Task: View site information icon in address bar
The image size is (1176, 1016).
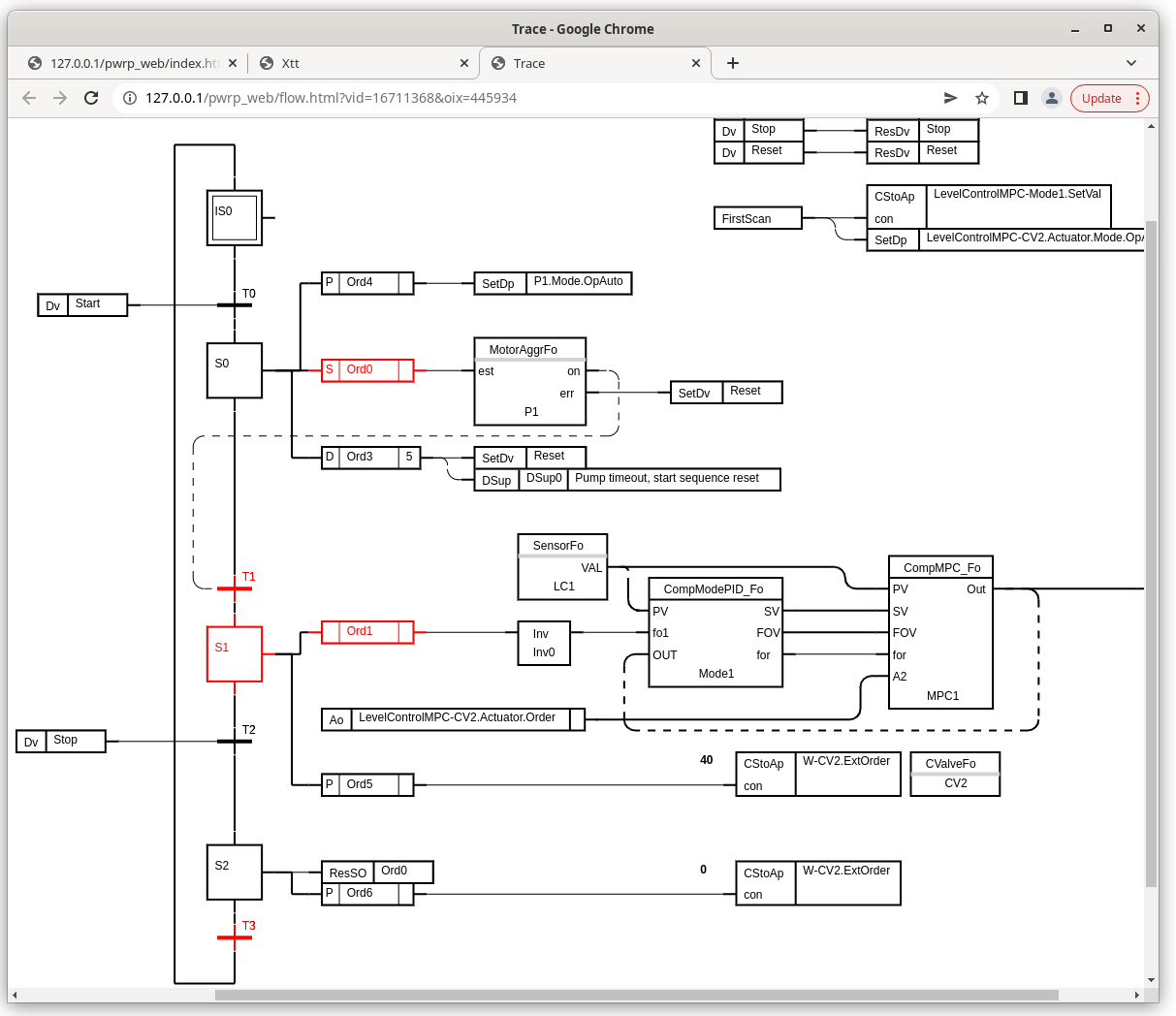Action: coord(130,98)
